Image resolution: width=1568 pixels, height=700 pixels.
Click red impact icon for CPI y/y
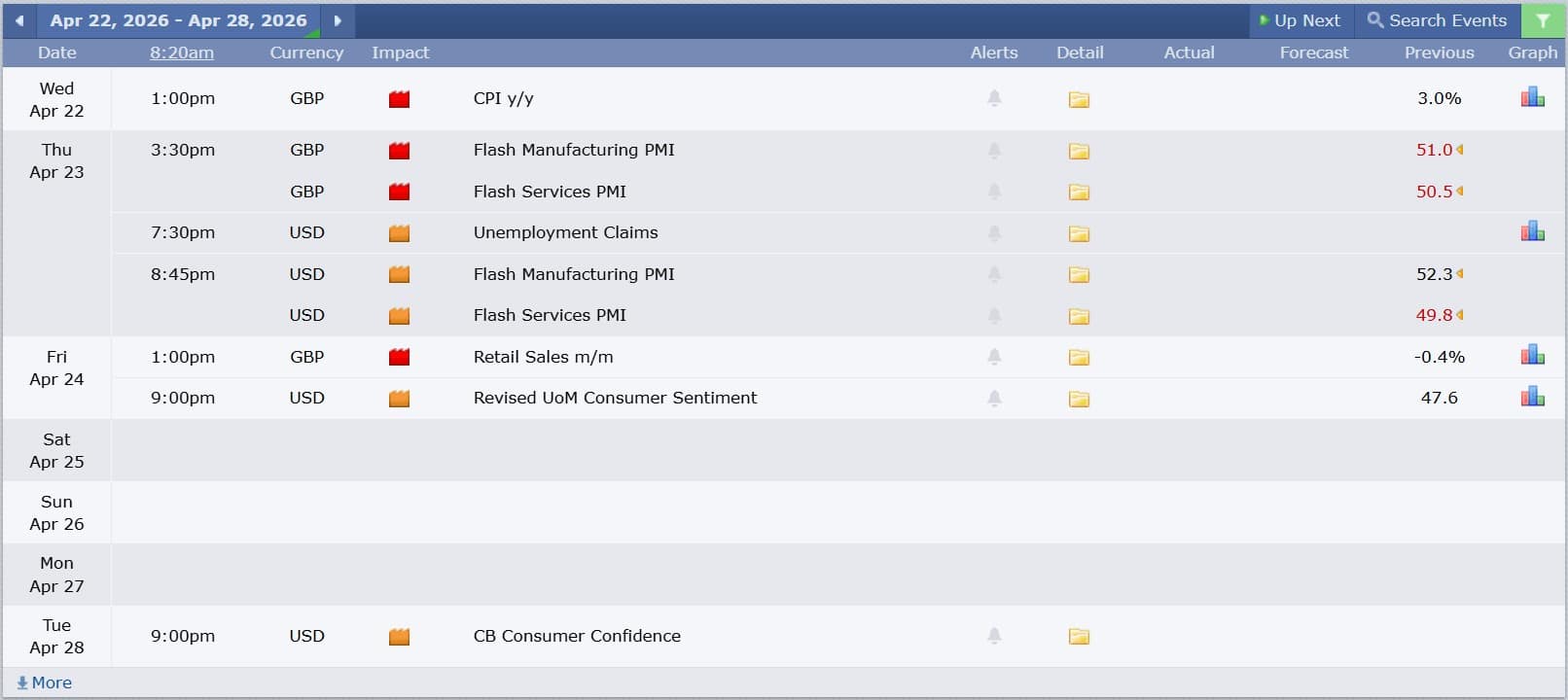[399, 99]
